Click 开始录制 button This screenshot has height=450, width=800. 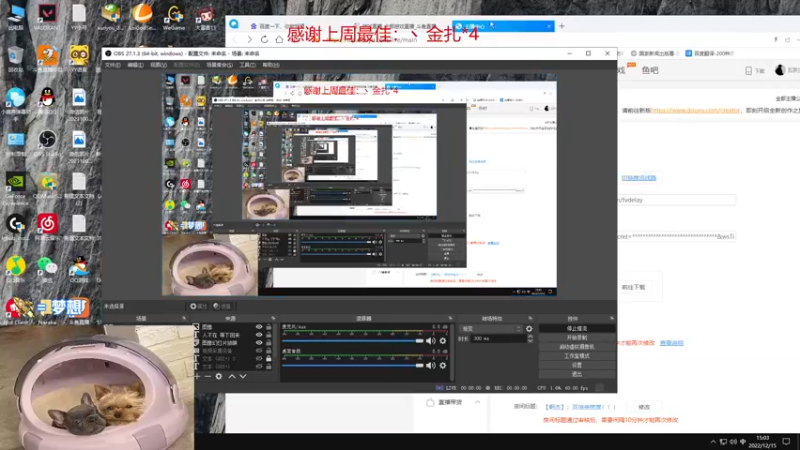pyautogui.click(x=577, y=338)
